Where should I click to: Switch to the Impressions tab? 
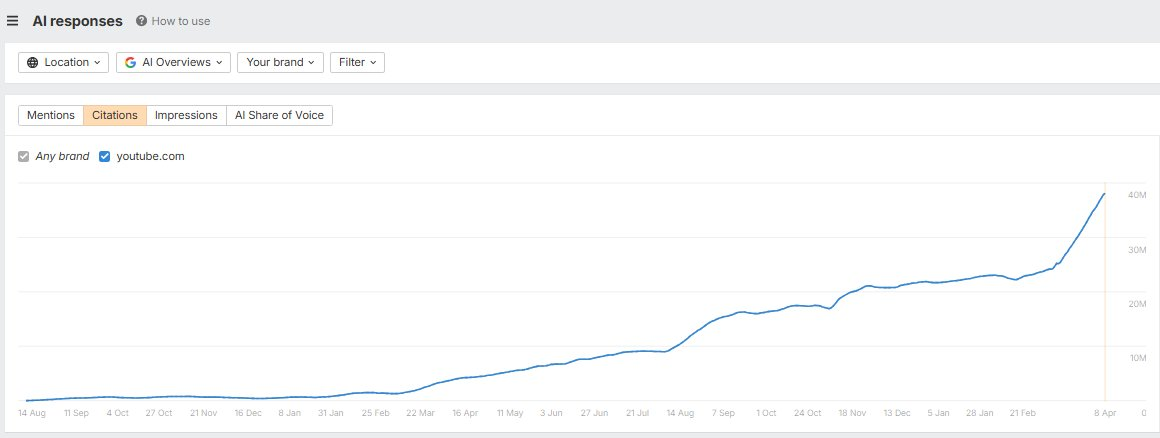pos(186,115)
